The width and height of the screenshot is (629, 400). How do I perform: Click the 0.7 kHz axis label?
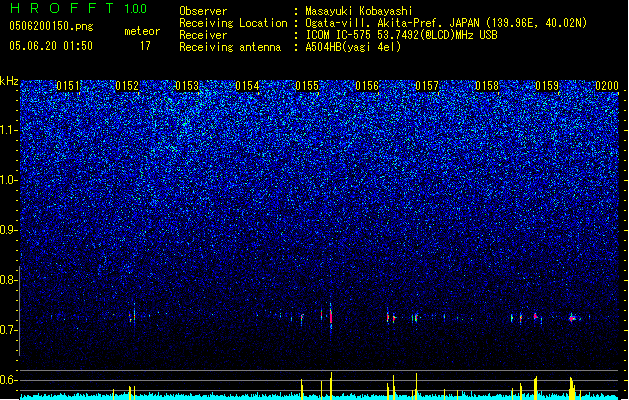(x=9, y=330)
